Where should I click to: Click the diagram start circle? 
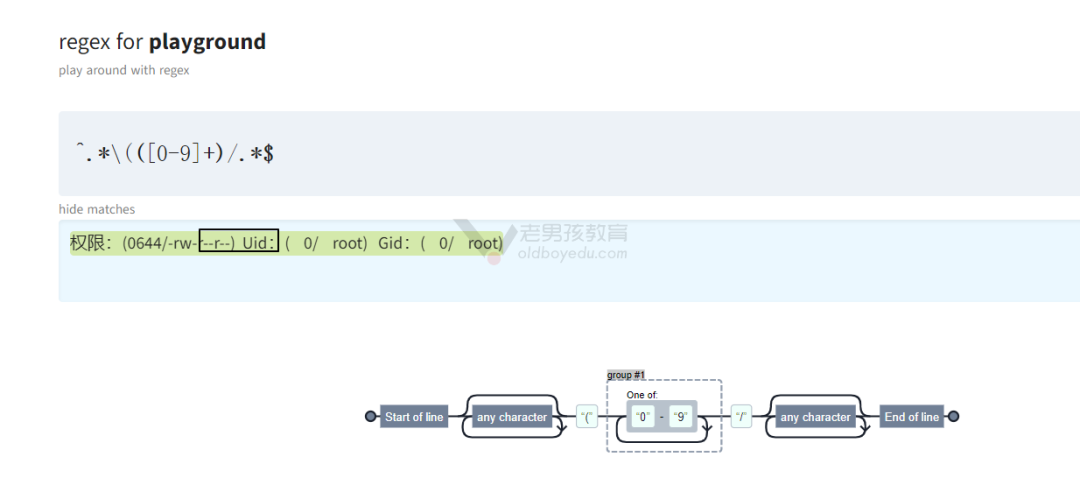pyautogui.click(x=371, y=417)
